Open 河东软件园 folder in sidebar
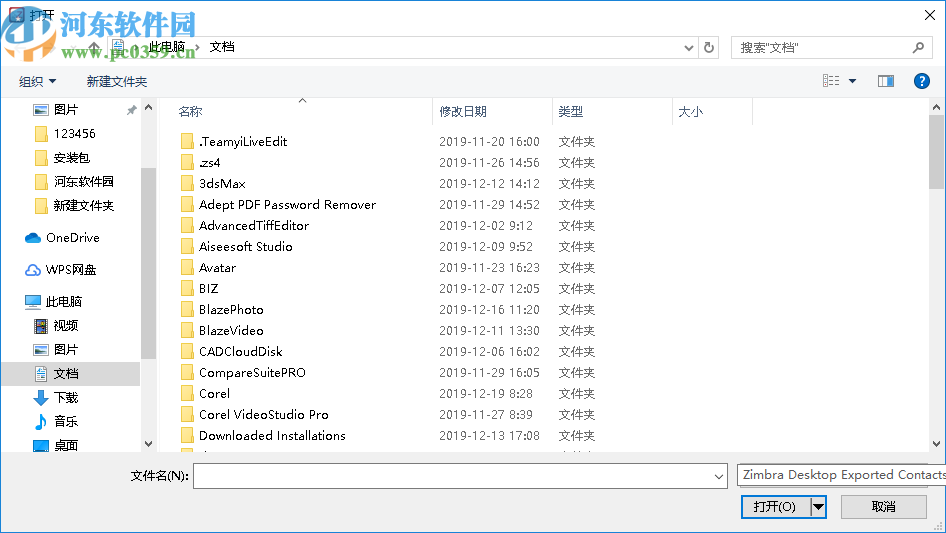The image size is (946, 533). [x=74, y=182]
